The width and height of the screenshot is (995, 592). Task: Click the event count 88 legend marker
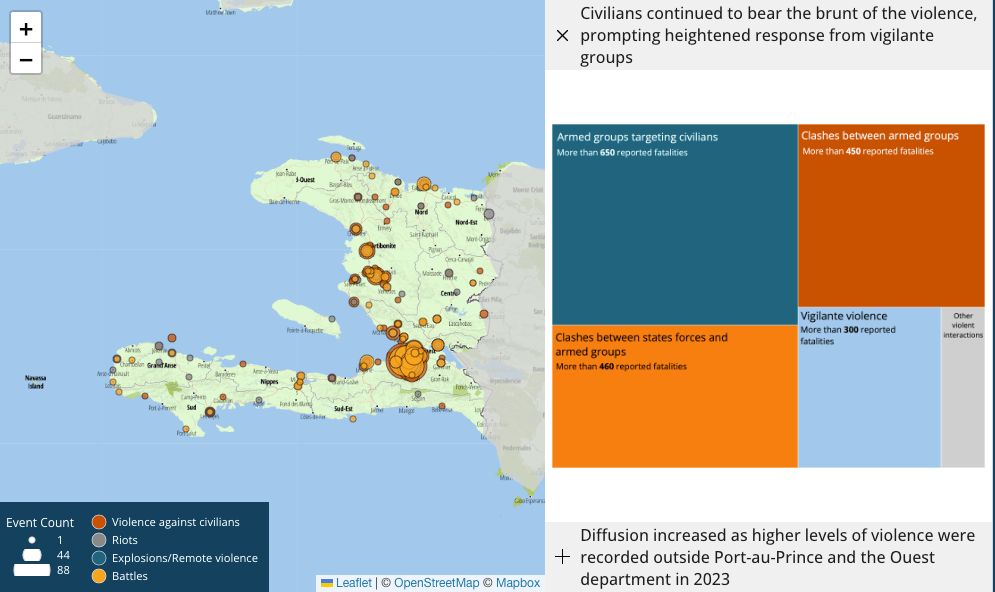click(x=32, y=571)
